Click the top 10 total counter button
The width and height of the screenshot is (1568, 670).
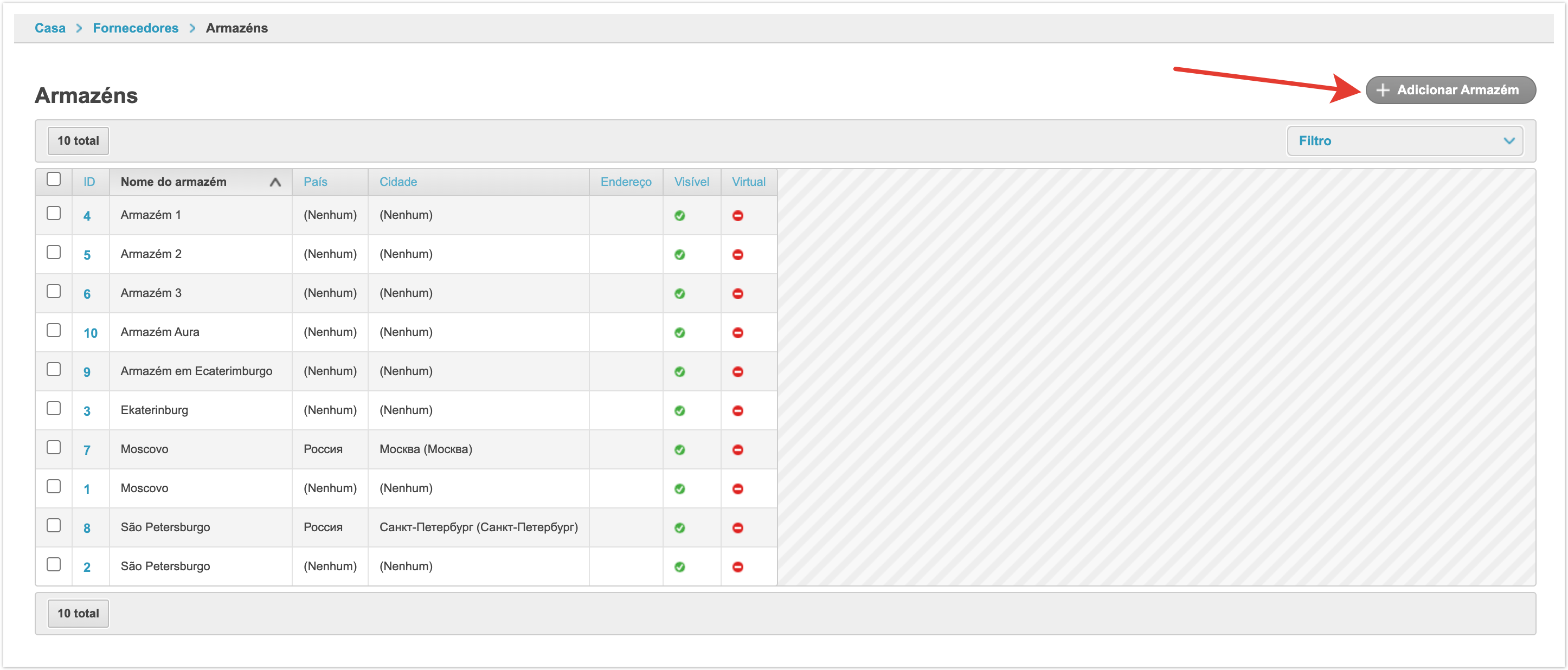(x=78, y=140)
